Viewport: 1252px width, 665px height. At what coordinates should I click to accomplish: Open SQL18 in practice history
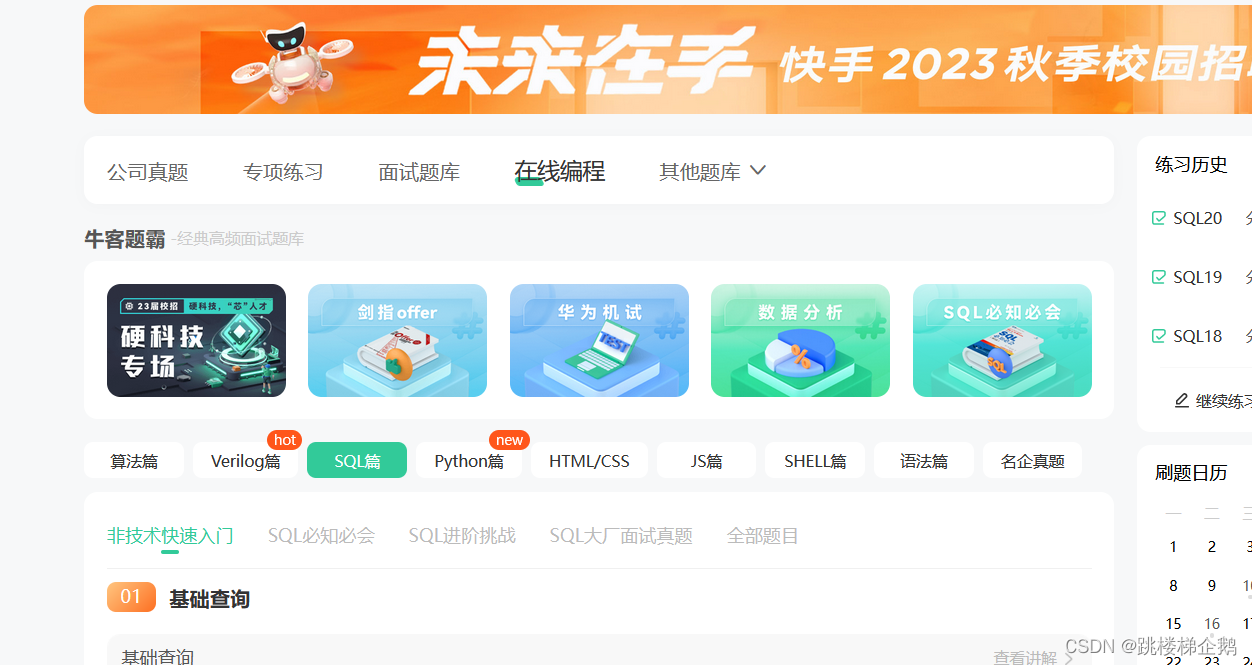(x=1198, y=336)
